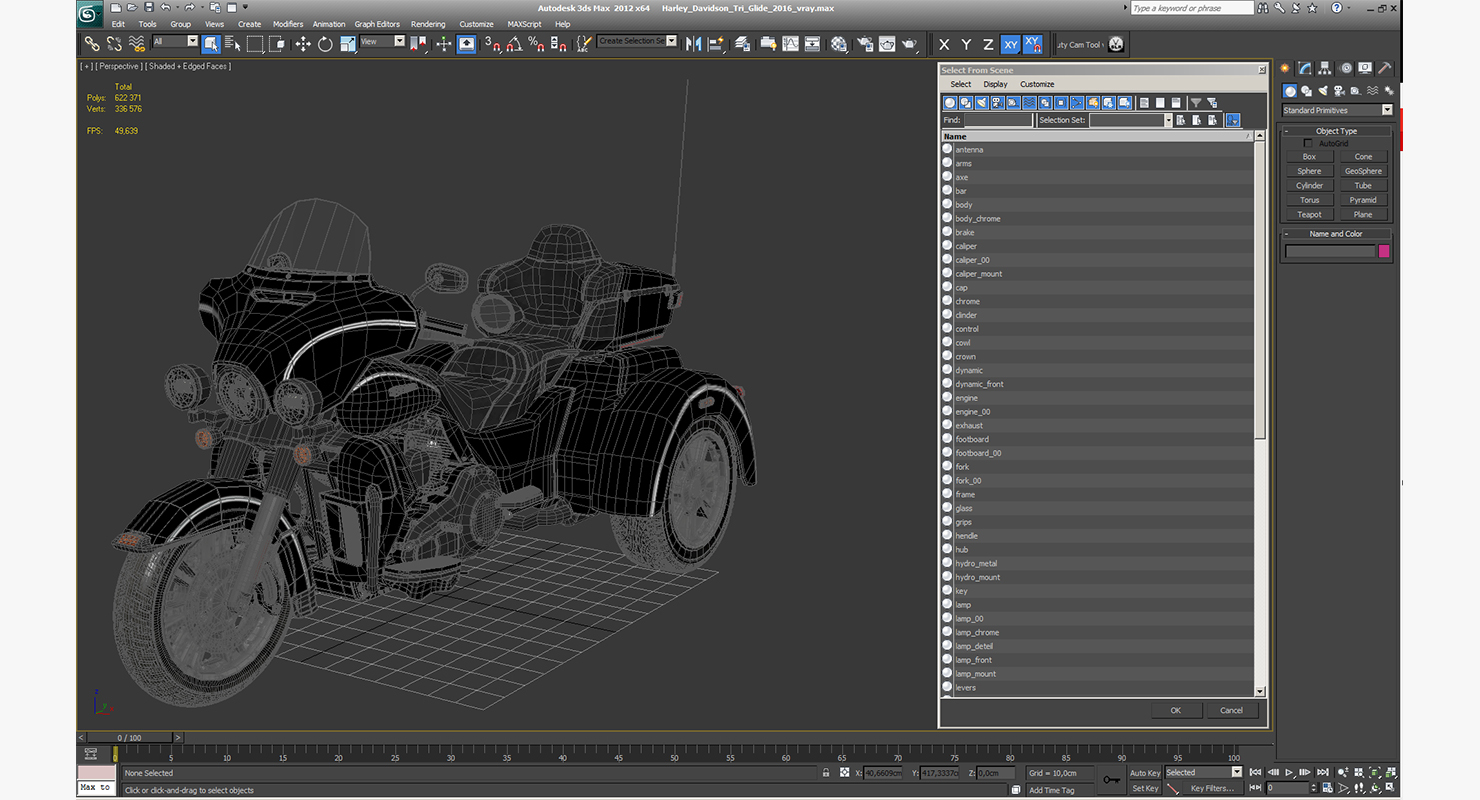Choose the Select and Uniform Scale tool
Image resolution: width=1480 pixels, height=800 pixels.
pyautogui.click(x=348, y=44)
